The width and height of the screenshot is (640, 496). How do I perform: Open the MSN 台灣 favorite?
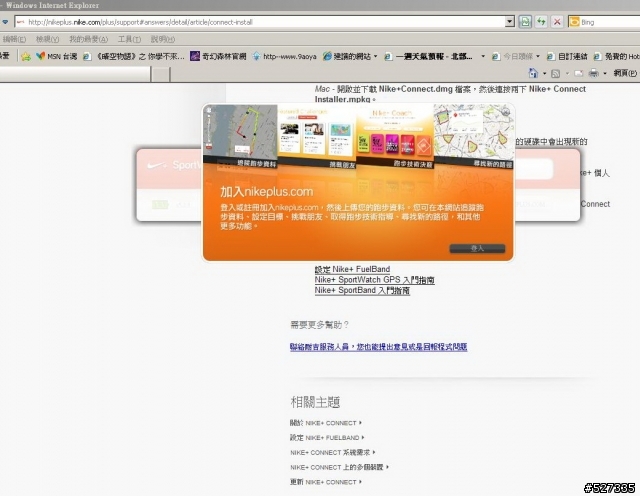(57, 56)
